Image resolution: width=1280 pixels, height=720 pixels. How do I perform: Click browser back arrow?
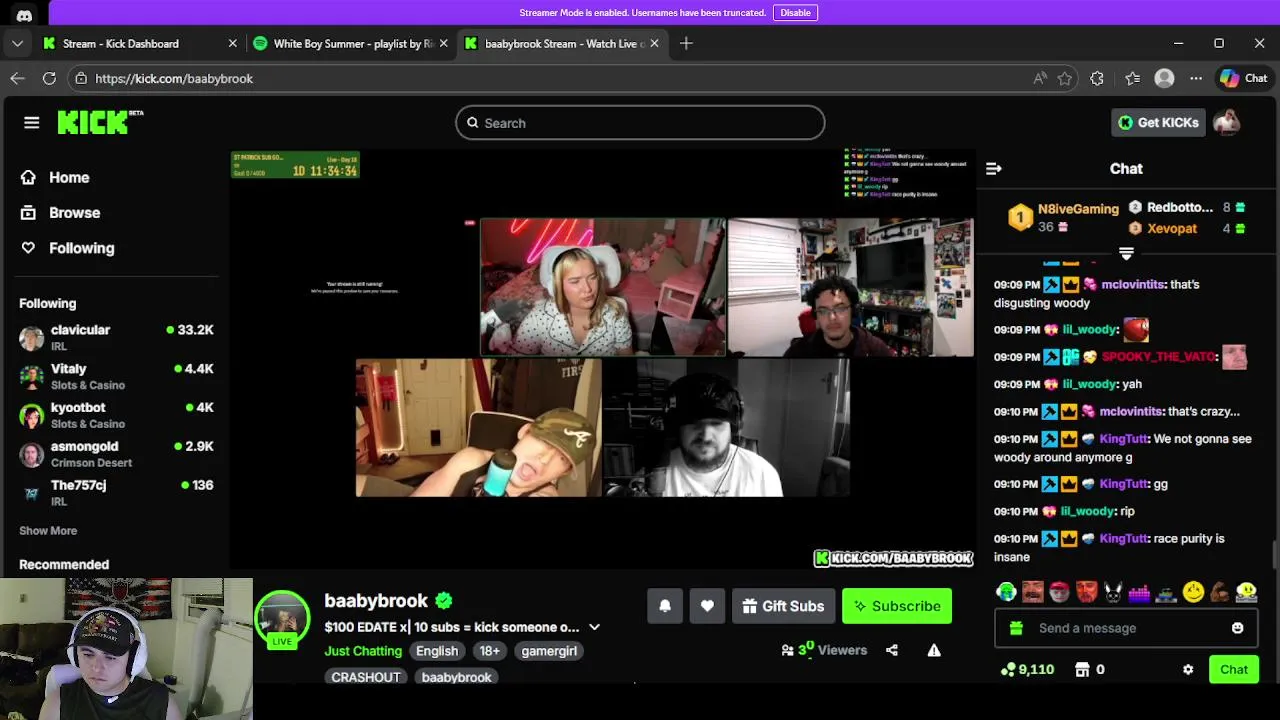(17, 78)
